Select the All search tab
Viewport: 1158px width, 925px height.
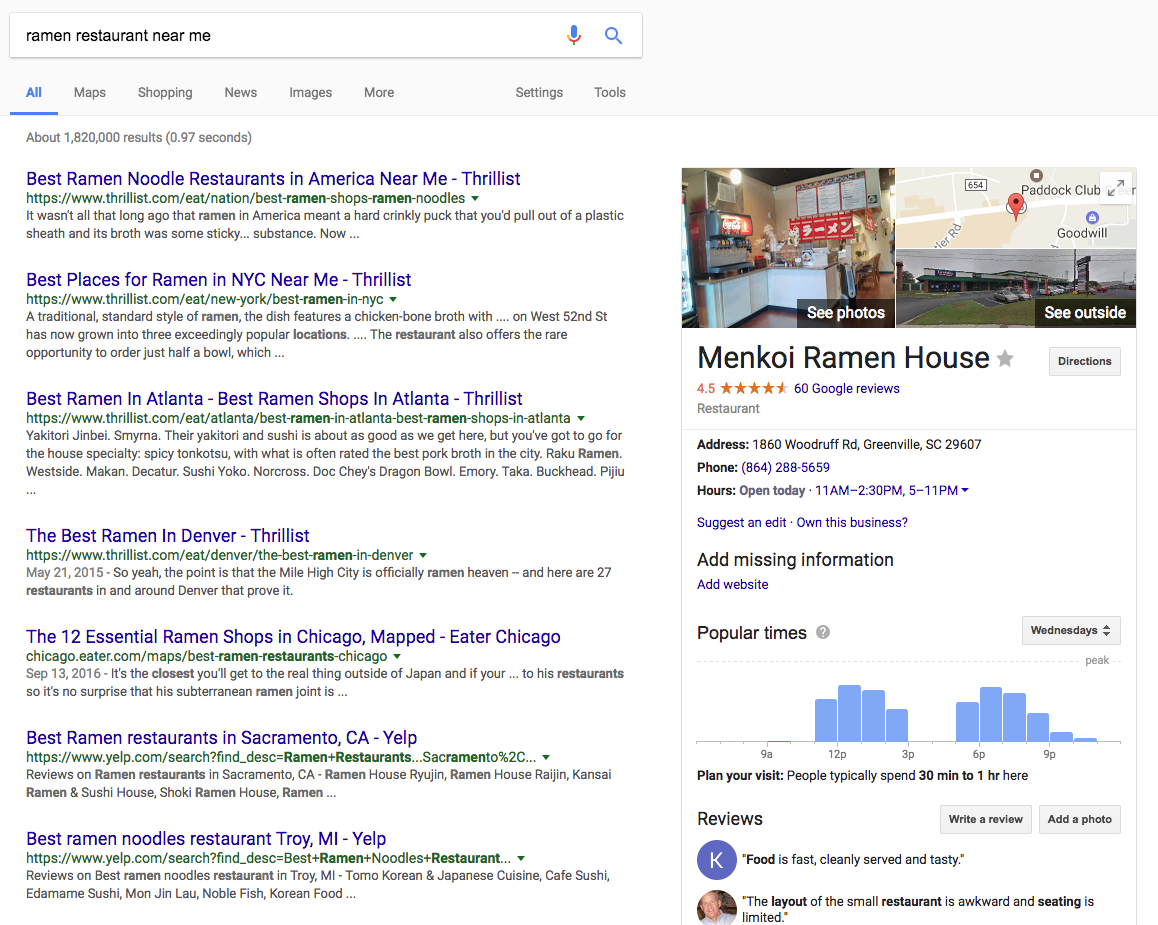tap(34, 93)
